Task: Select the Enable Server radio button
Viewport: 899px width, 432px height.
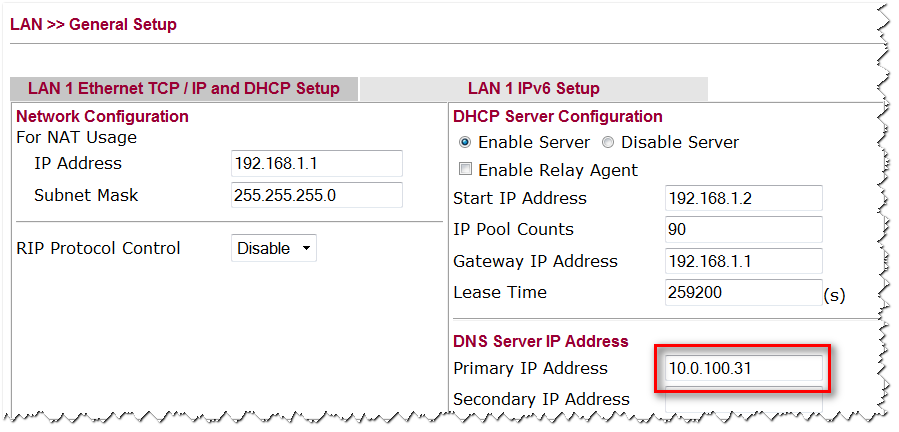Action: [465, 142]
